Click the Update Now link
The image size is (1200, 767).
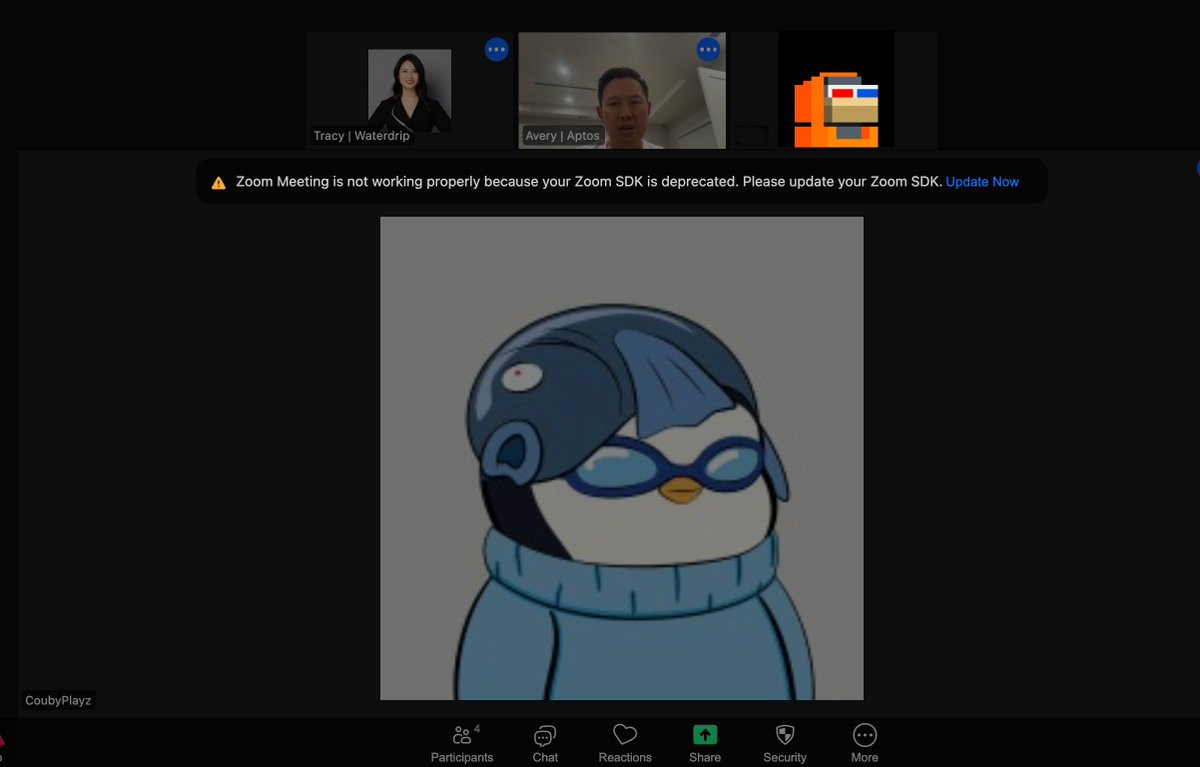click(982, 182)
